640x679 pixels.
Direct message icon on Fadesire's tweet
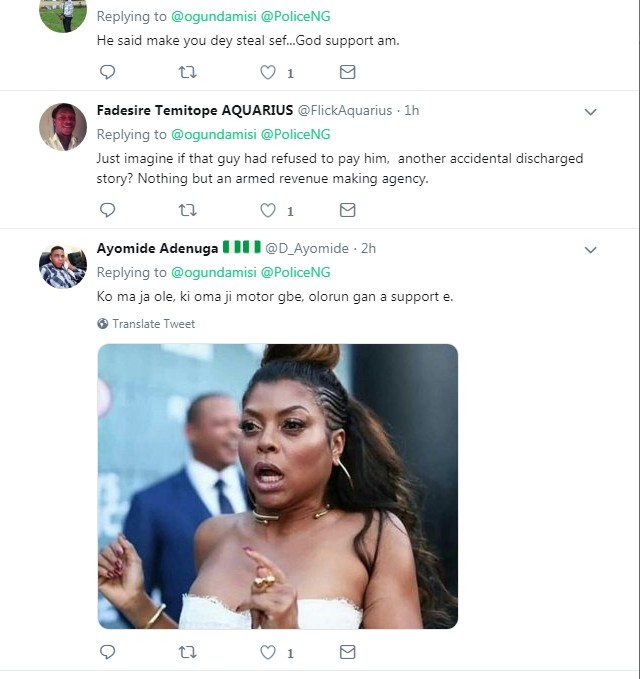click(347, 210)
